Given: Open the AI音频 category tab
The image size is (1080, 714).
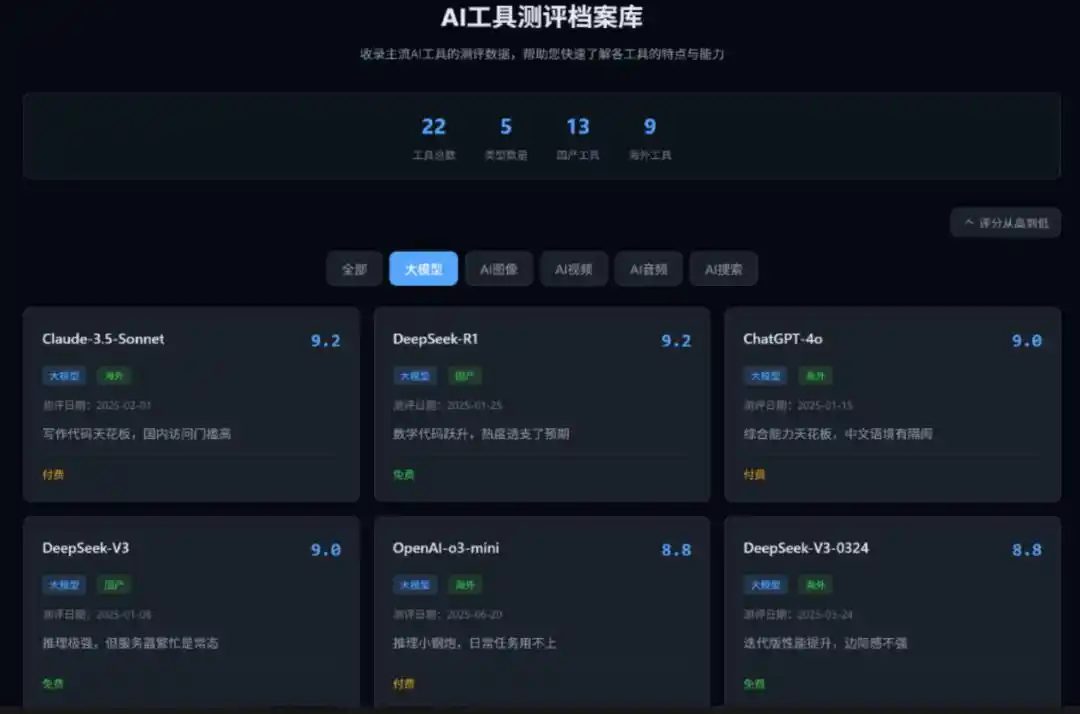Looking at the screenshot, I should click(x=648, y=269).
